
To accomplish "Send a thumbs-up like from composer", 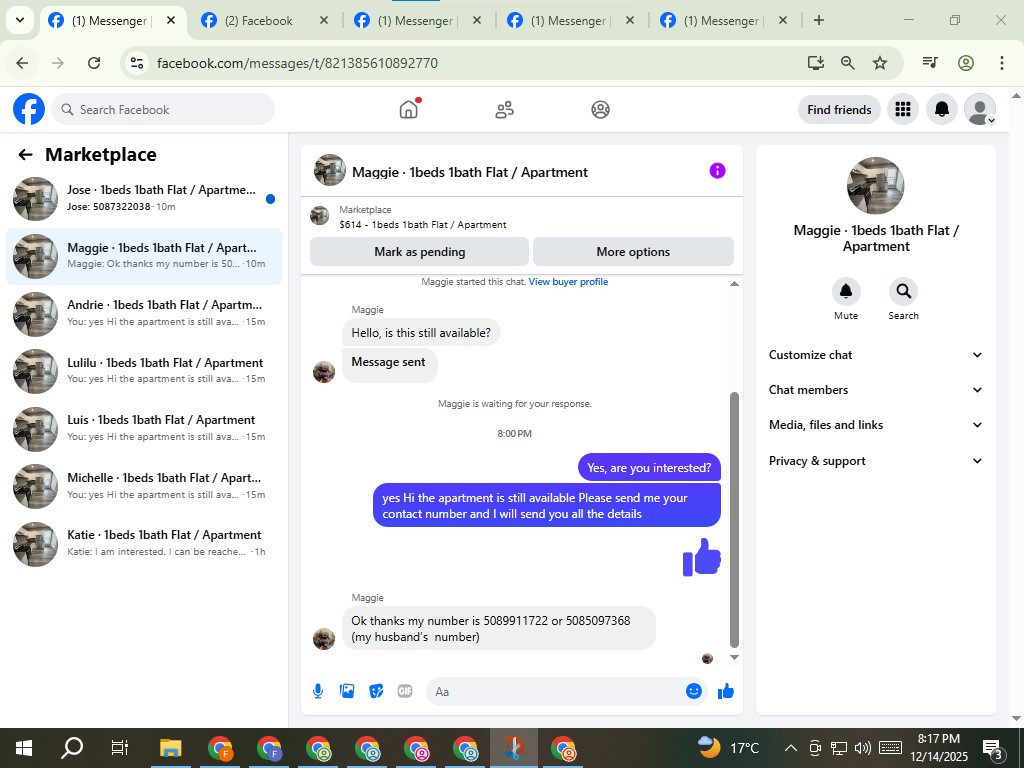I will click(x=726, y=691).
